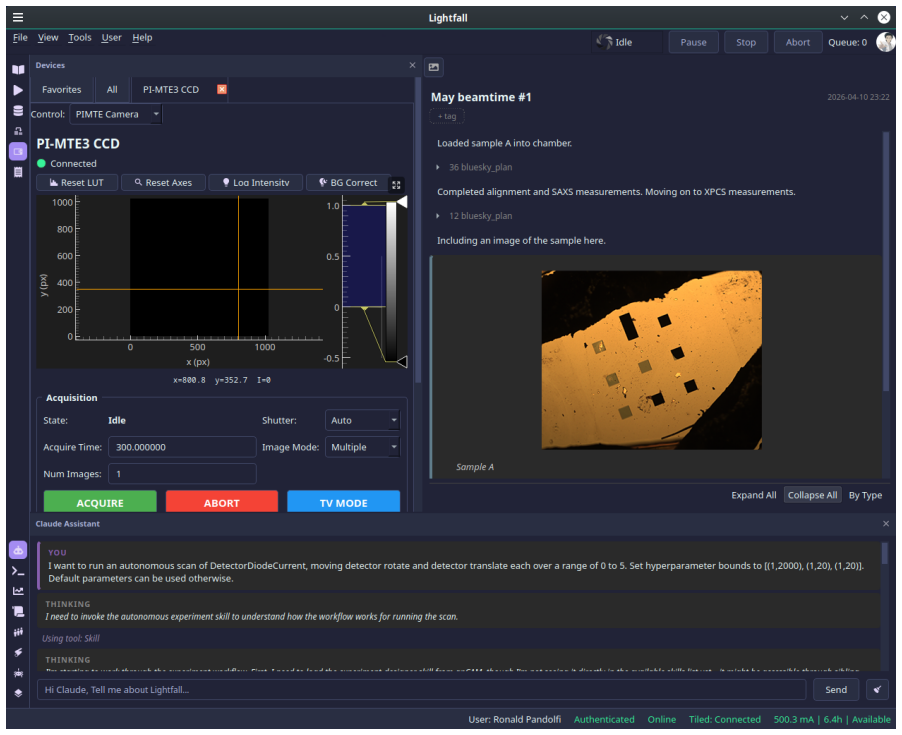Close the Claude Assistant panel

point(886,523)
